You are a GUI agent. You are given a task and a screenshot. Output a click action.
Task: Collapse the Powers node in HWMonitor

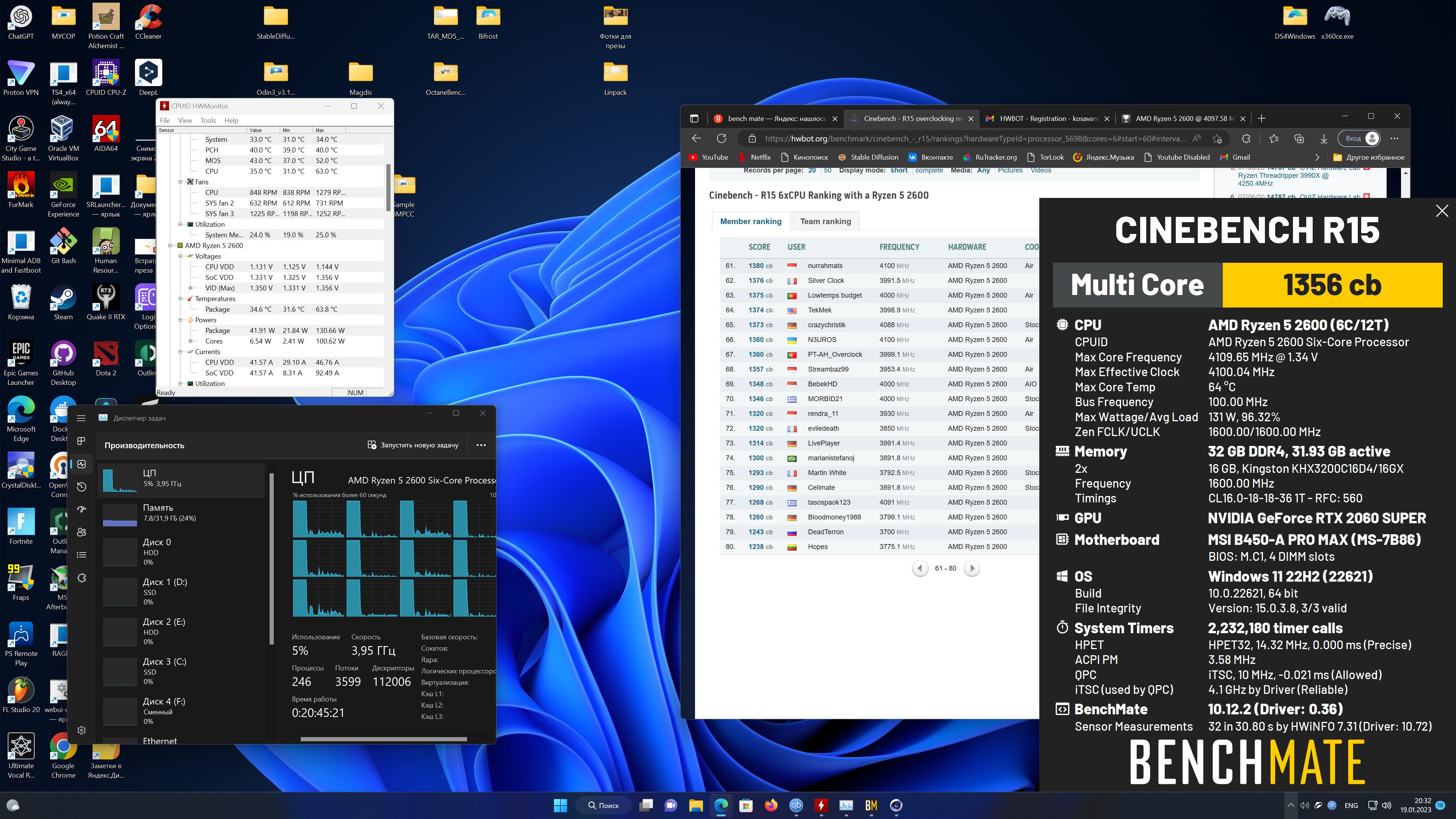point(181,320)
